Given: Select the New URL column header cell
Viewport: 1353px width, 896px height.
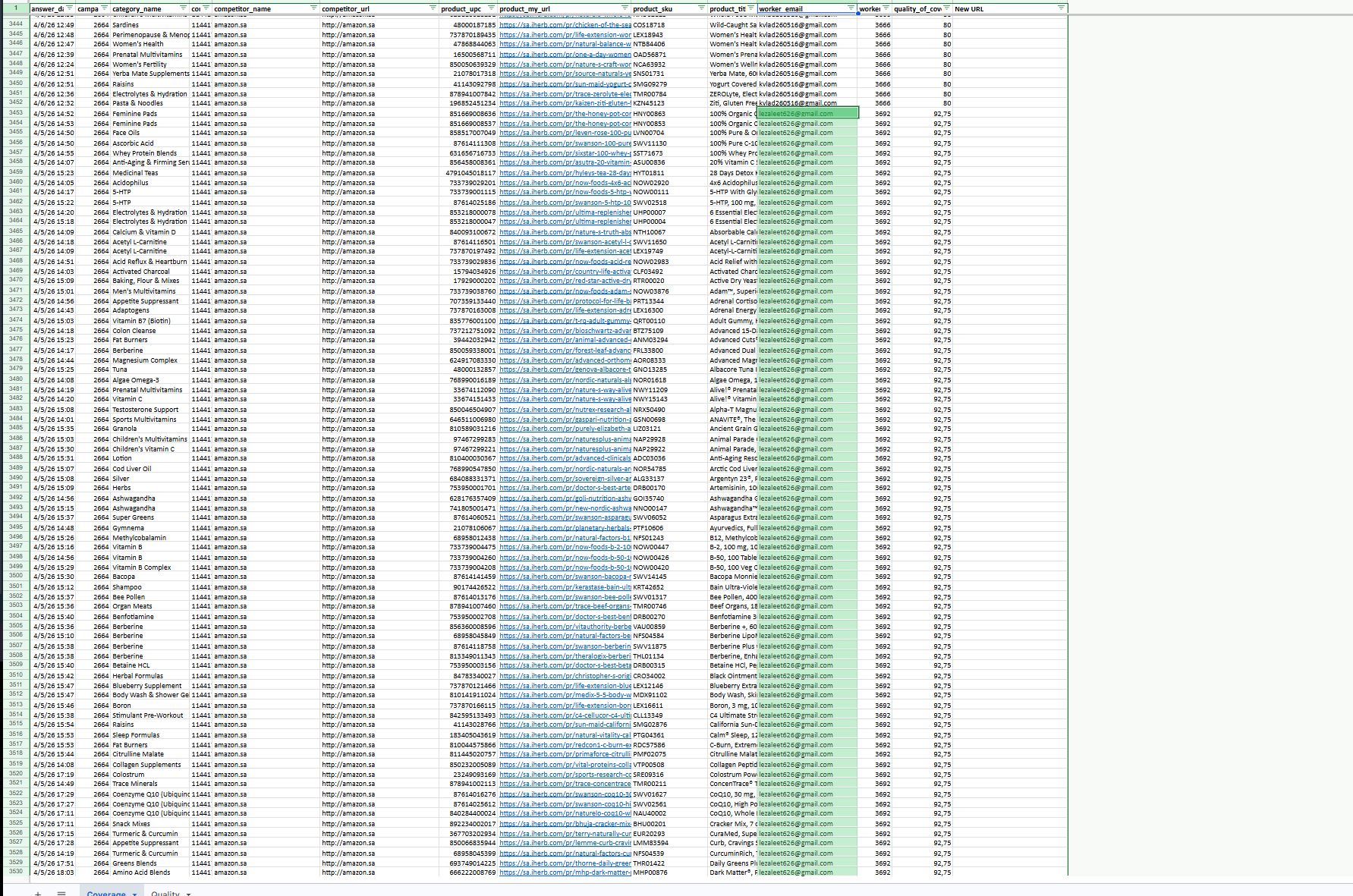Looking at the screenshot, I should pos(1010,8).
